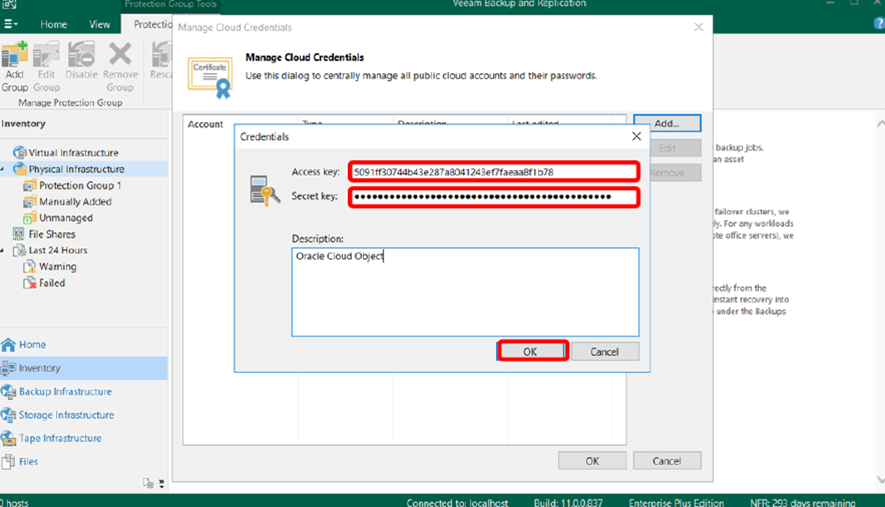The height and width of the screenshot is (507, 885).
Task: Click the Protection Group 1 icon
Action: (x=29, y=185)
